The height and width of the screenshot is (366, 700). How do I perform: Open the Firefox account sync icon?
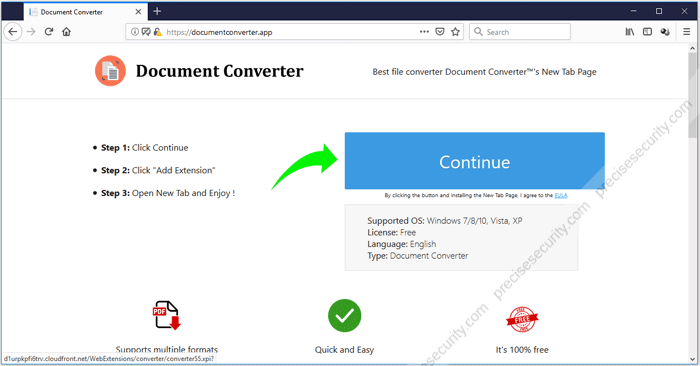[665, 32]
